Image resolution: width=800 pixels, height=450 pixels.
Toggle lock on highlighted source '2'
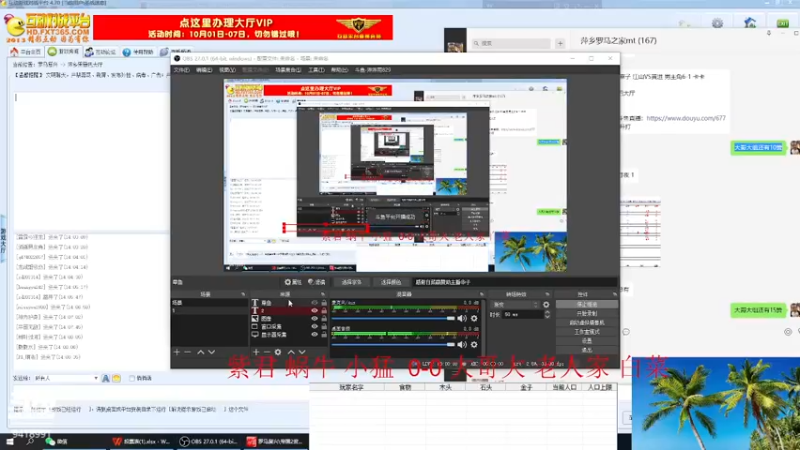tap(324, 310)
